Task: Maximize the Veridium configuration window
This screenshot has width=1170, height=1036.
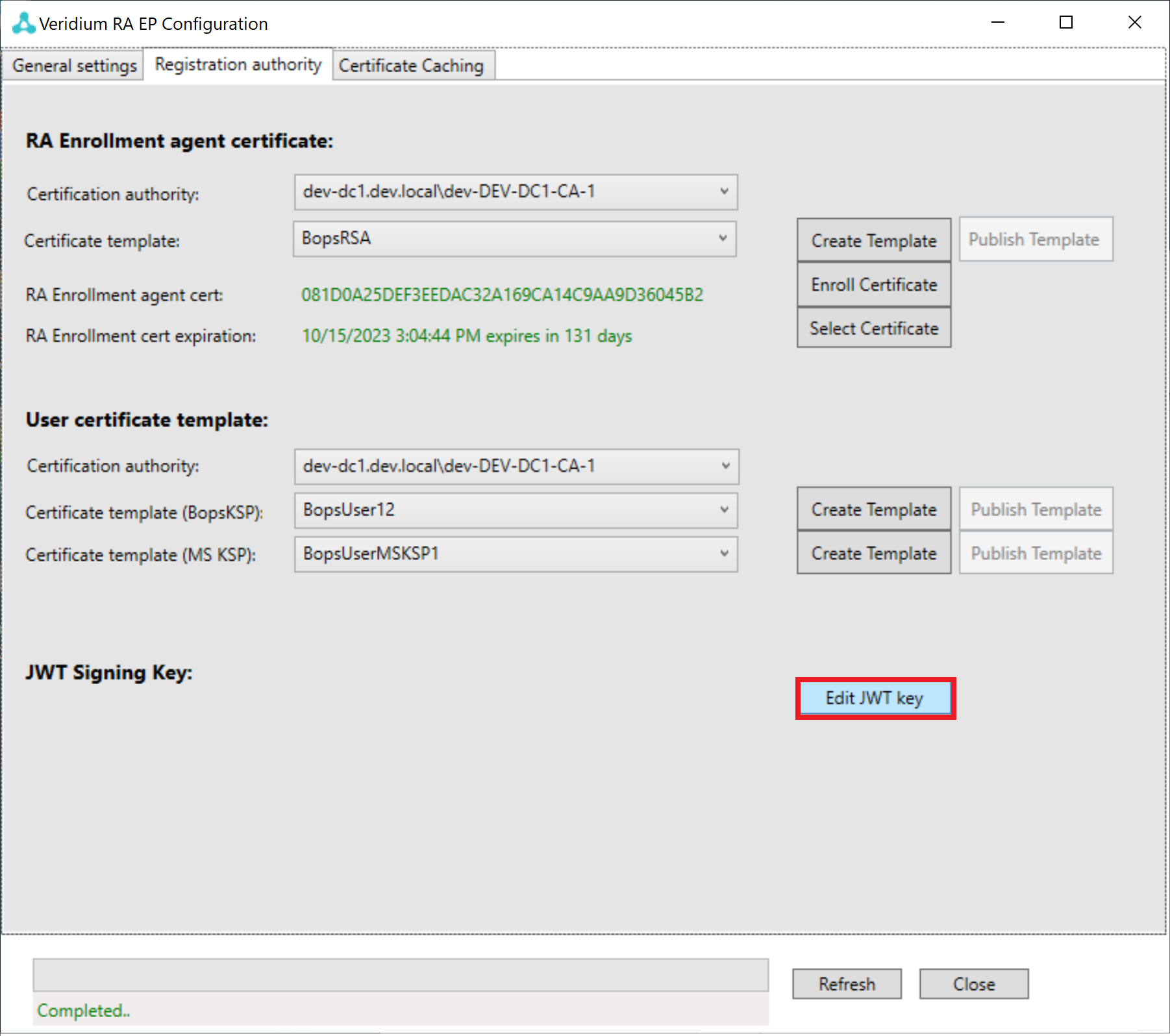Action: click(x=1065, y=23)
